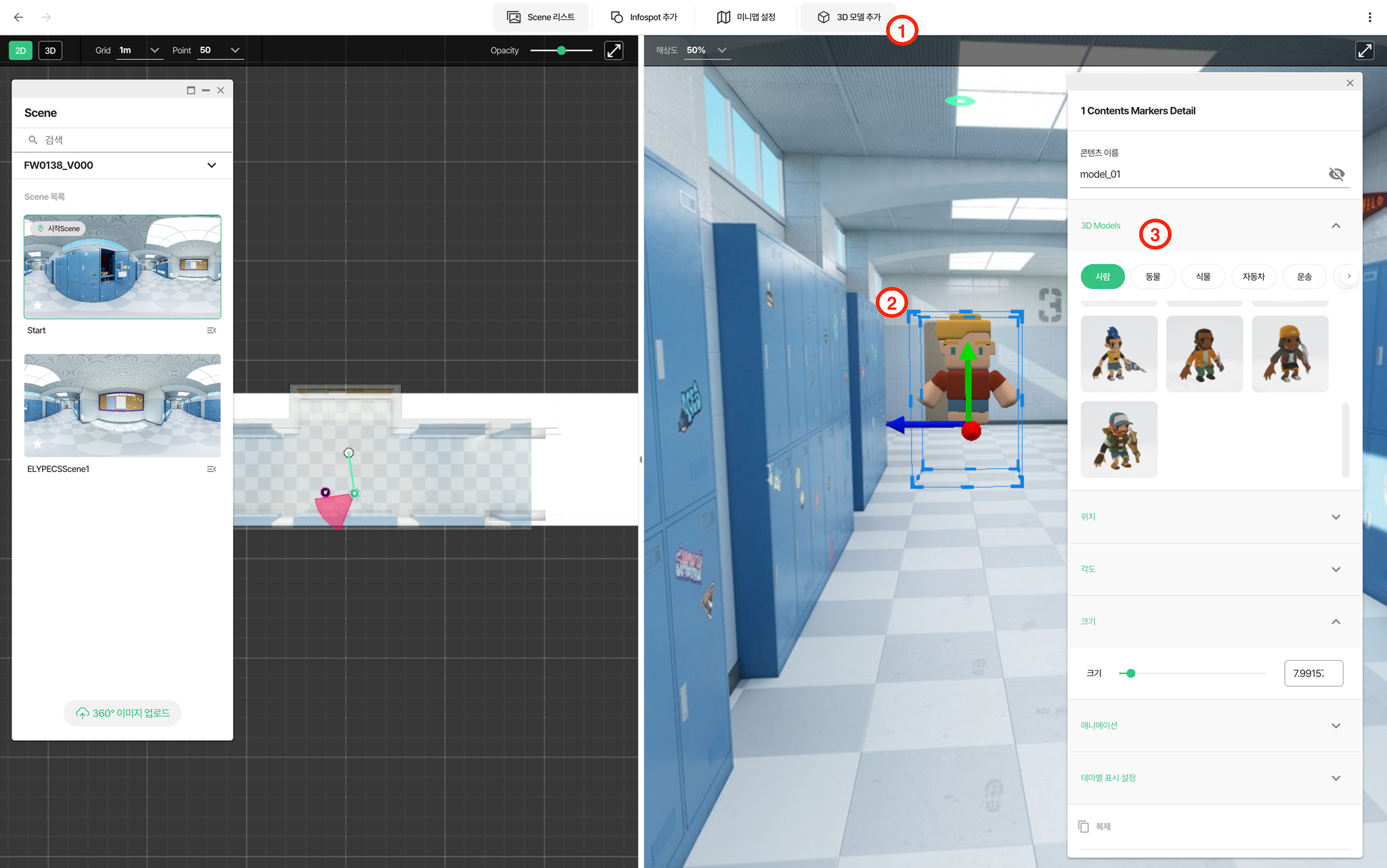1387x868 pixels.
Task: Select the green node at the path end
Action: coord(354,493)
